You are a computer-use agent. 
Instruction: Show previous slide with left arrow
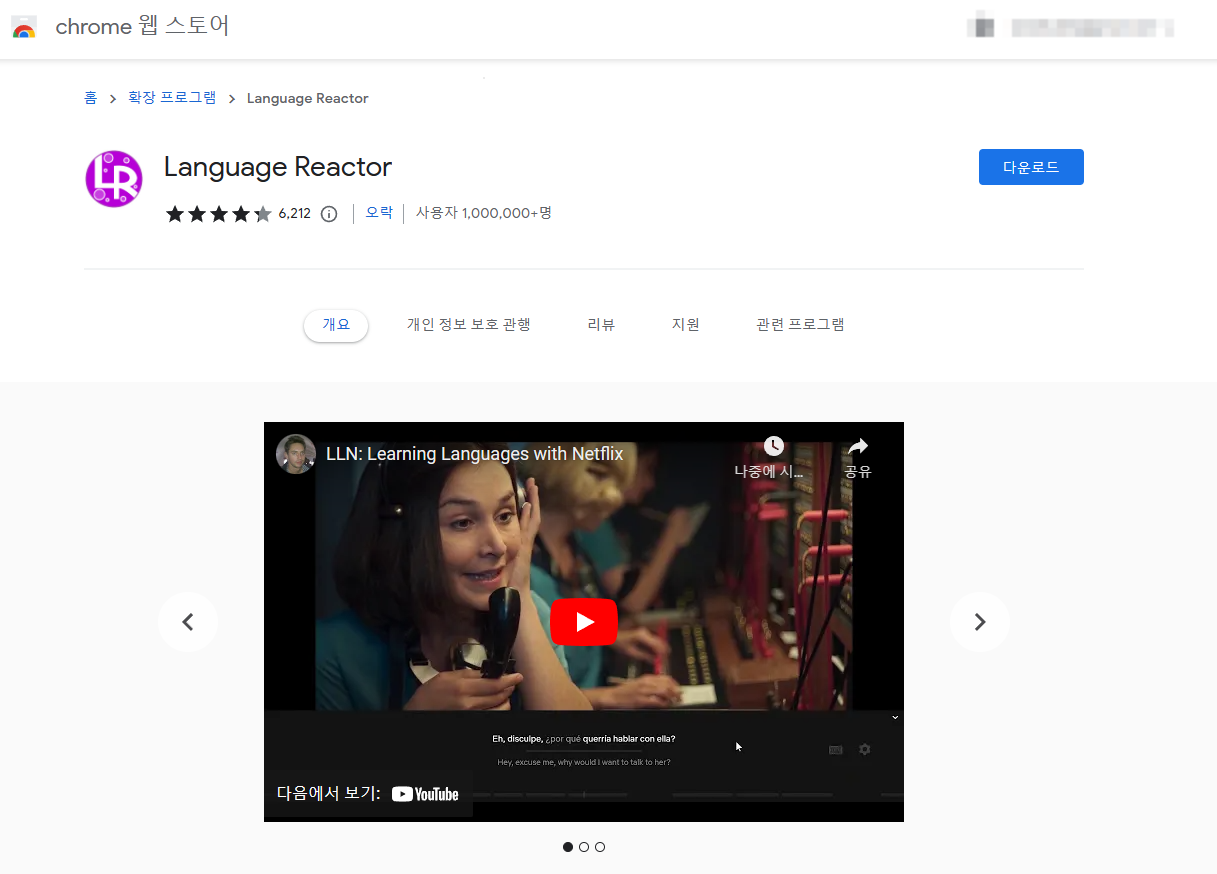(x=188, y=622)
